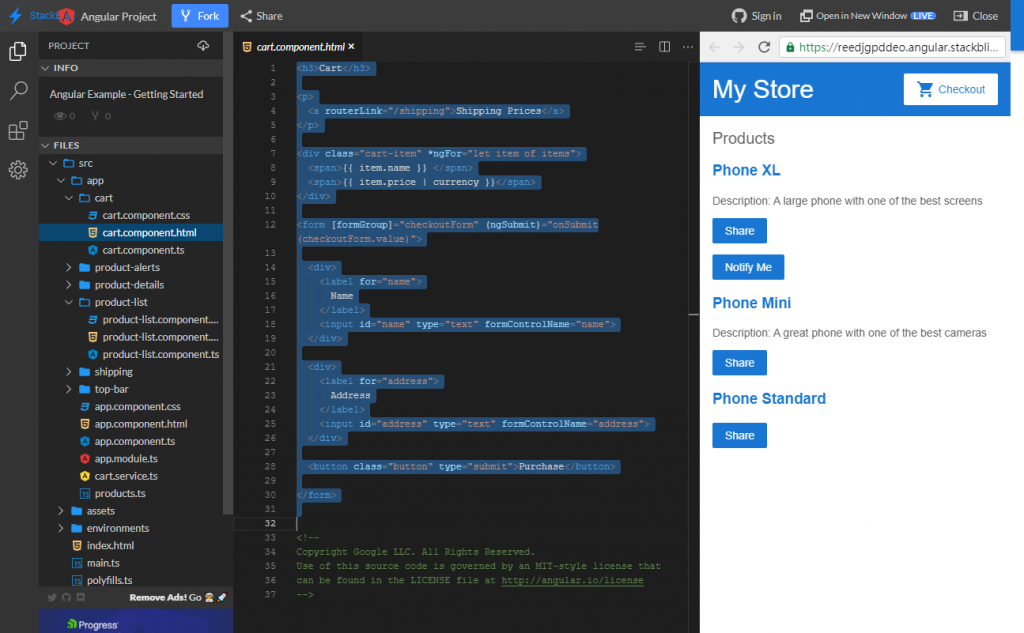Click the preview URL address field
Image resolution: width=1024 pixels, height=633 pixels.
892,47
